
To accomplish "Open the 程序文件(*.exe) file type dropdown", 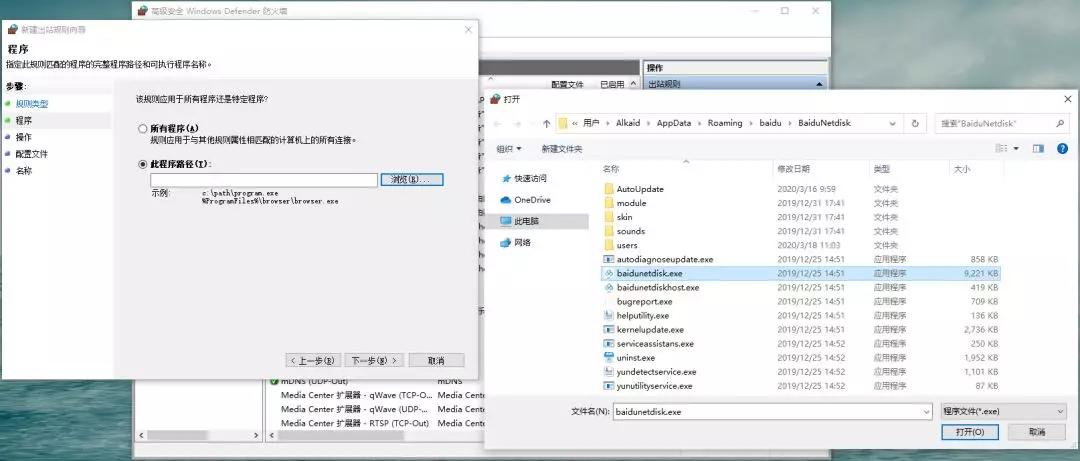I will (x=1004, y=411).
